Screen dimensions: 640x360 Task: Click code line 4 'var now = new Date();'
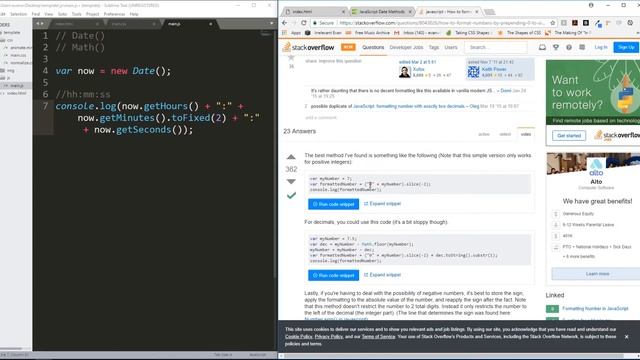coord(113,71)
